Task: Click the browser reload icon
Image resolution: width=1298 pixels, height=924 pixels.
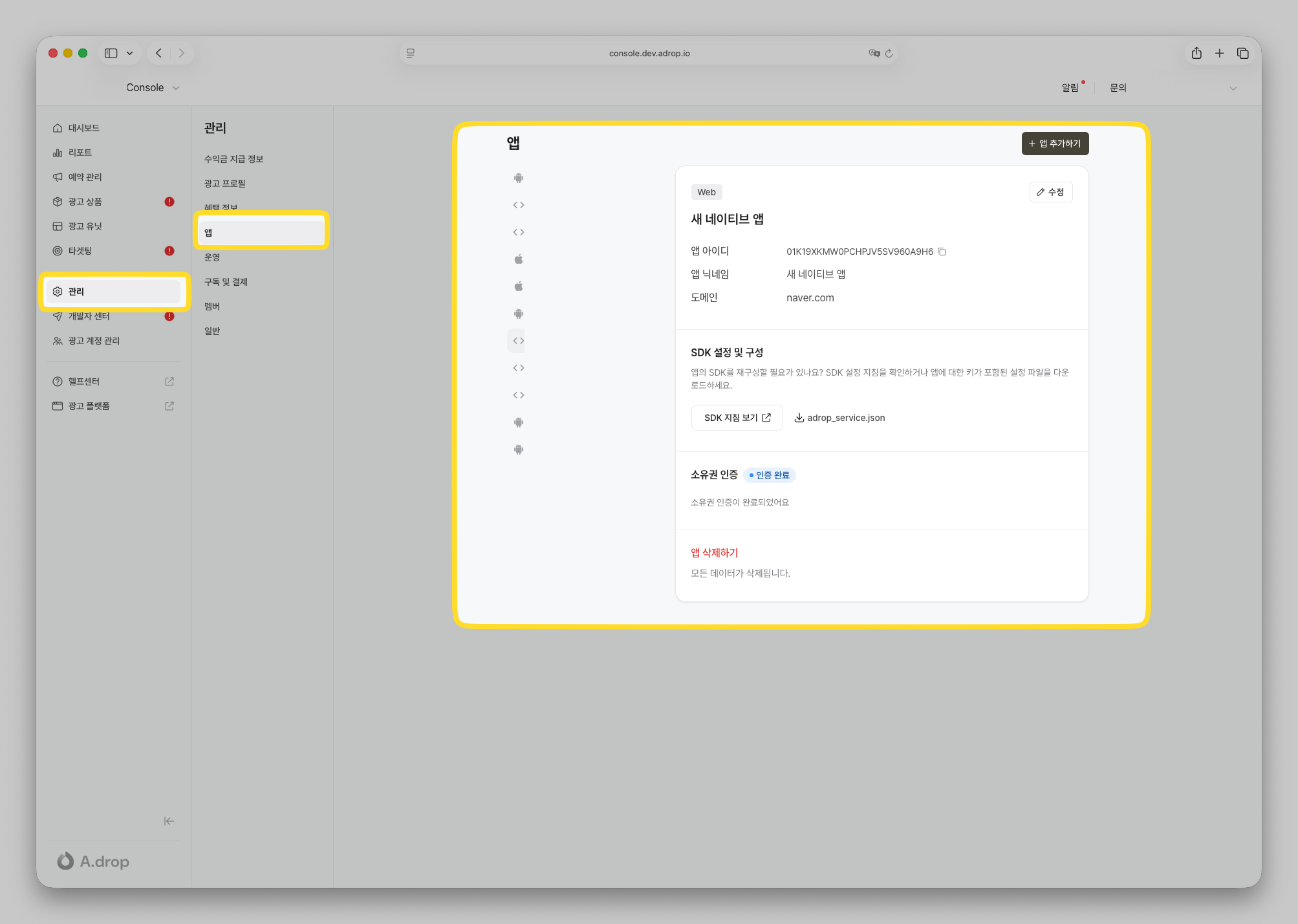Action: click(889, 54)
